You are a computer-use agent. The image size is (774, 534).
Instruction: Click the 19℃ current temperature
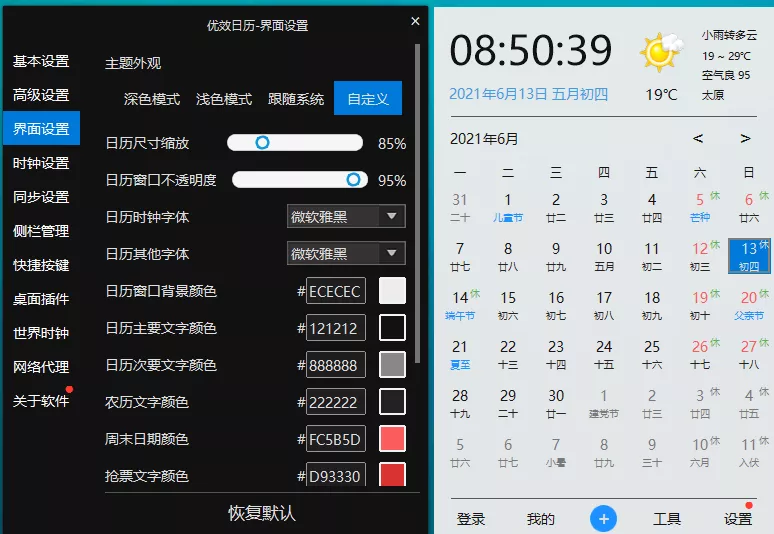click(x=661, y=94)
